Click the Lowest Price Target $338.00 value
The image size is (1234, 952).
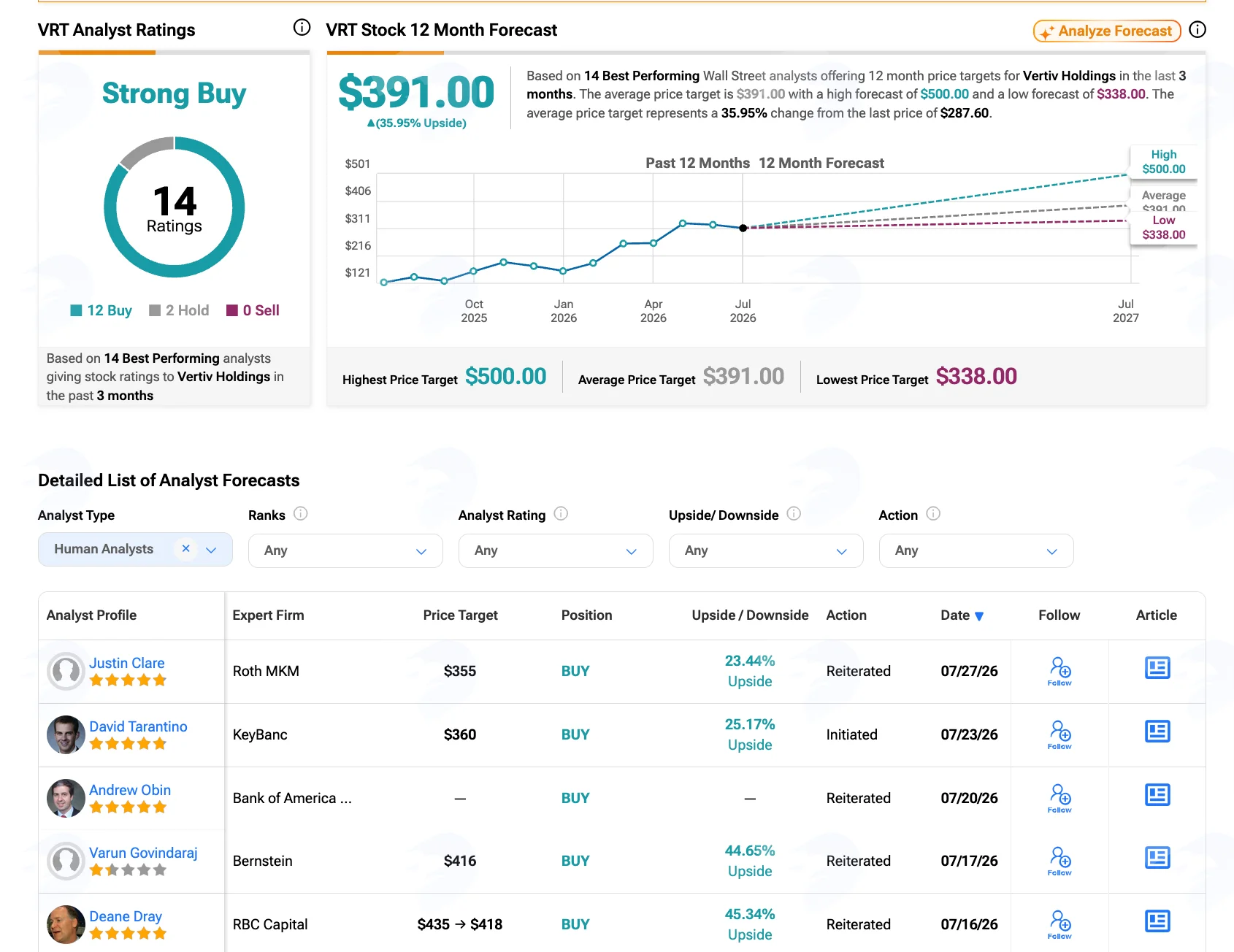(976, 377)
